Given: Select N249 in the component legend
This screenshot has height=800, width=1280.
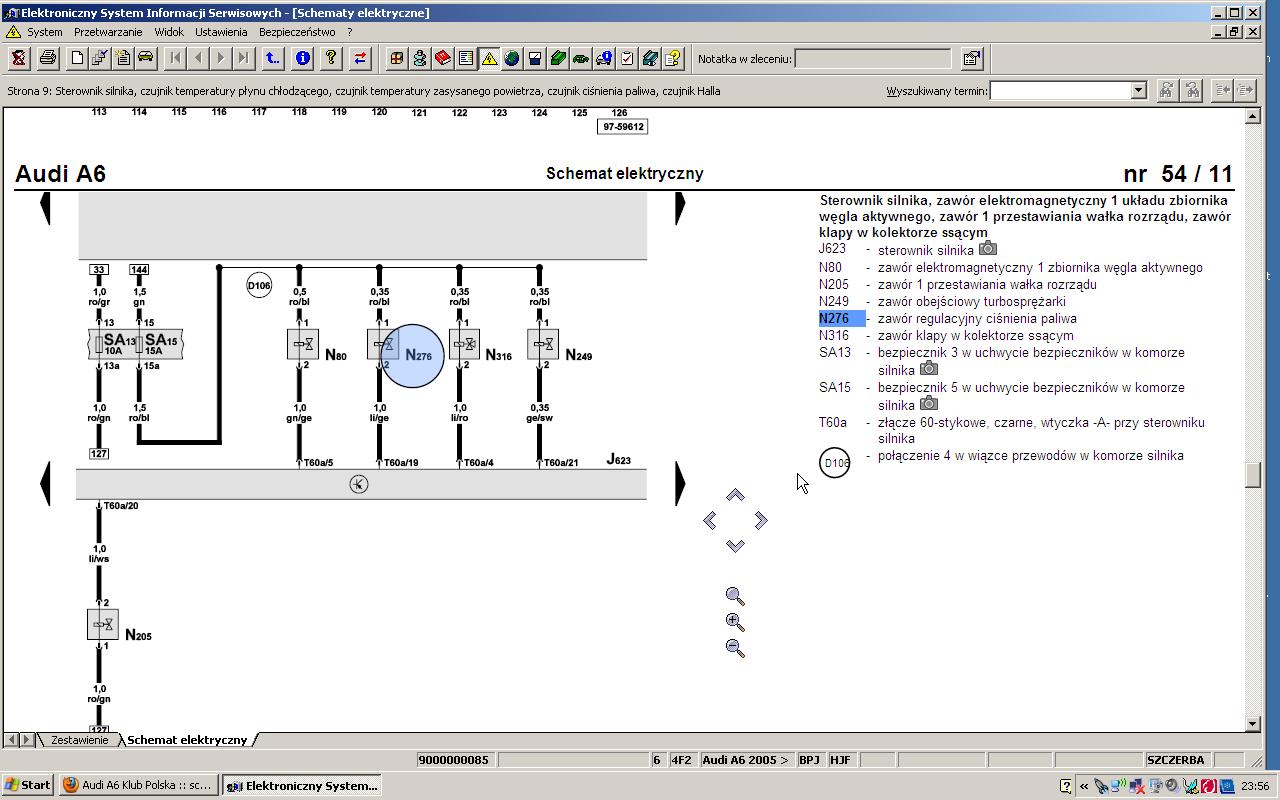Looking at the screenshot, I should [x=834, y=302].
